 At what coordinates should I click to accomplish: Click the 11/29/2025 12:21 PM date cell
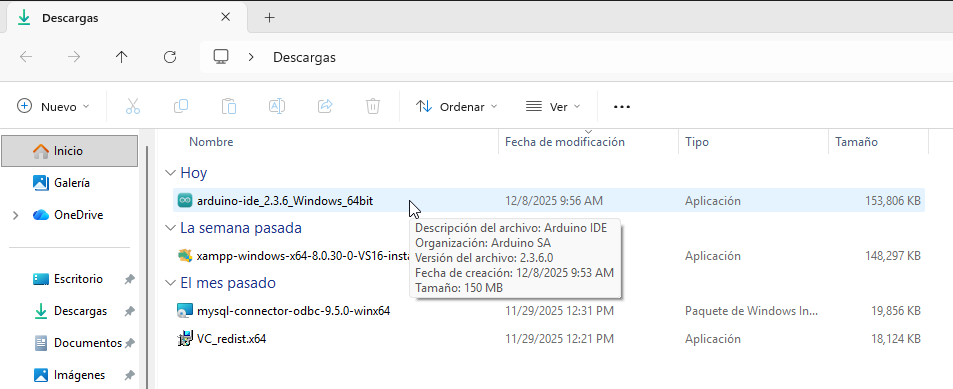click(559, 339)
